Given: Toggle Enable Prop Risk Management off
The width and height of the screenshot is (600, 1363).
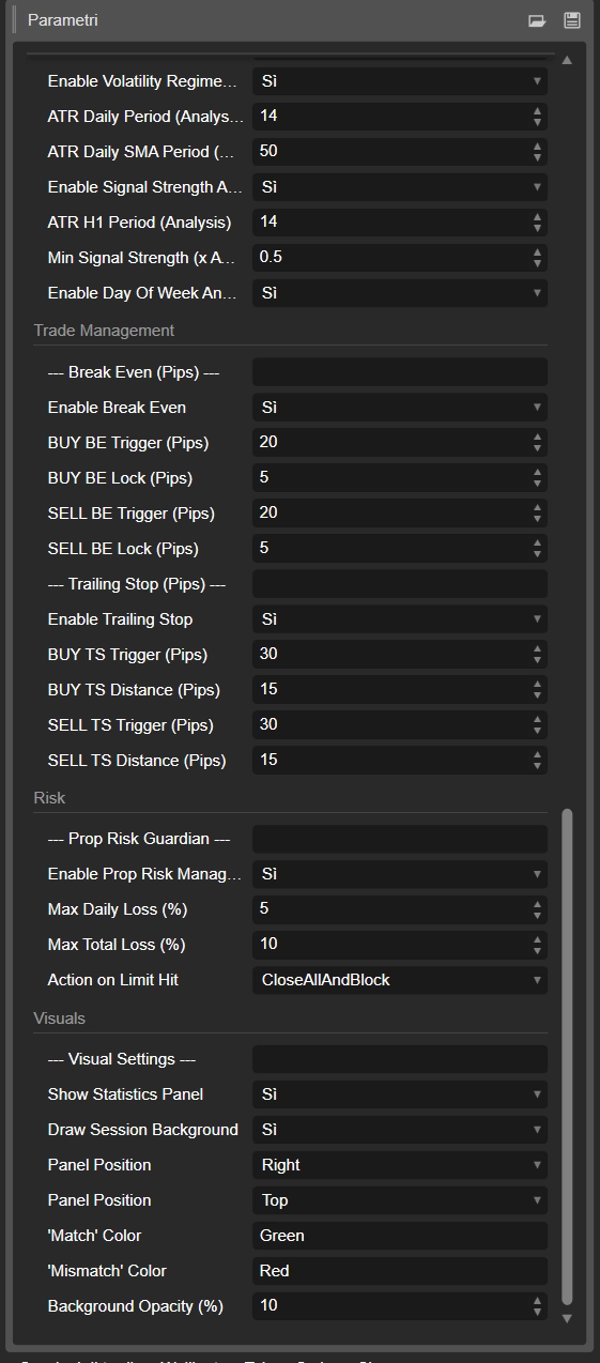Looking at the screenshot, I should [x=400, y=874].
